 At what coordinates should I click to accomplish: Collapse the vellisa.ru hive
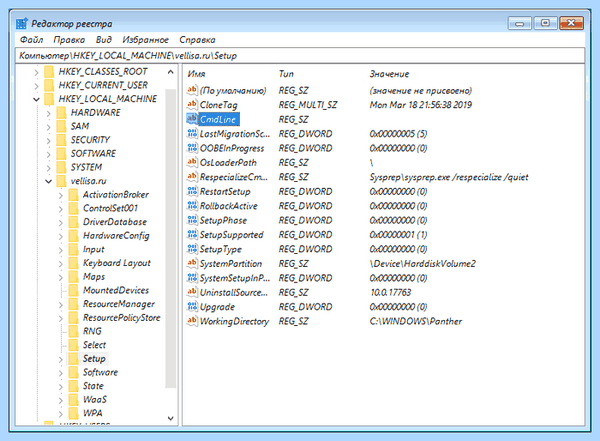click(x=49, y=181)
